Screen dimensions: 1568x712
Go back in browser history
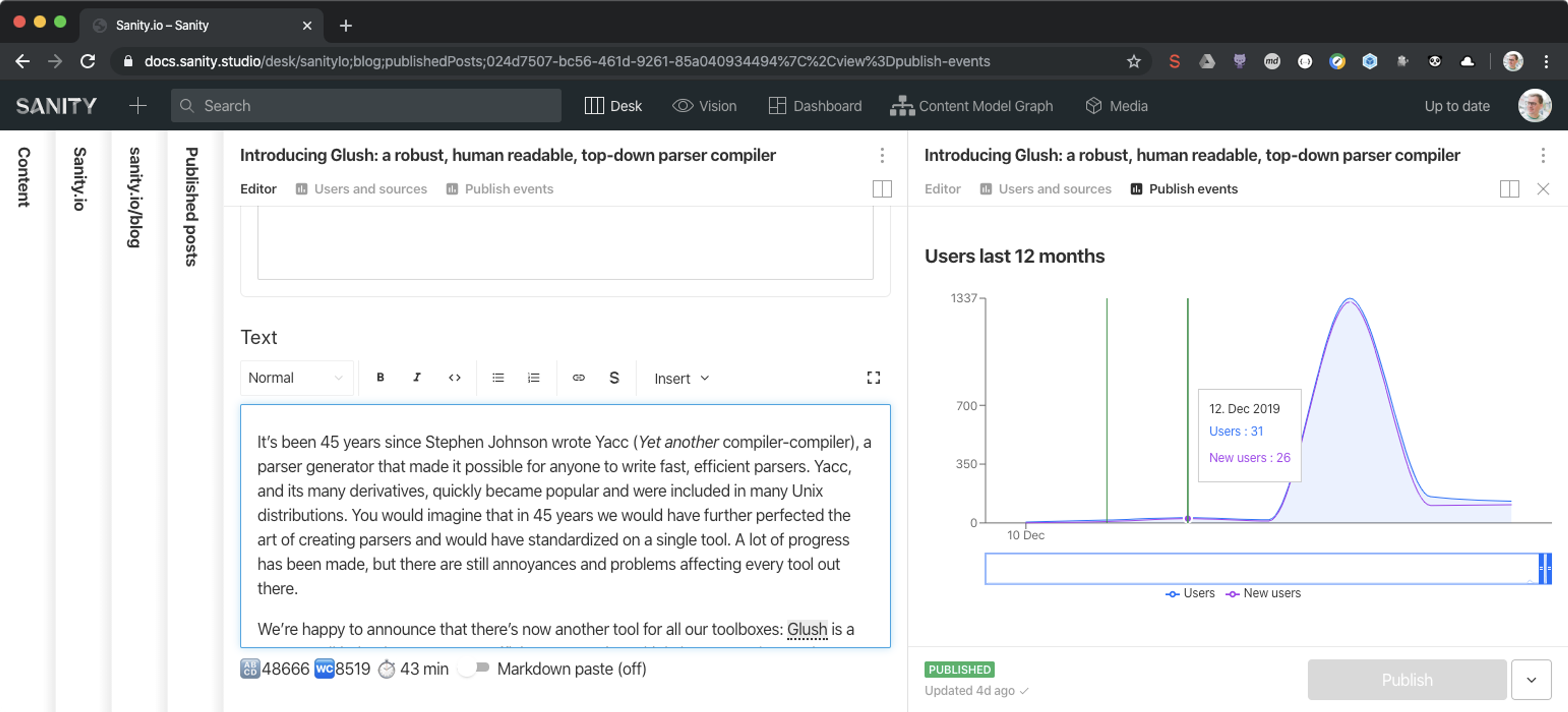tap(22, 61)
